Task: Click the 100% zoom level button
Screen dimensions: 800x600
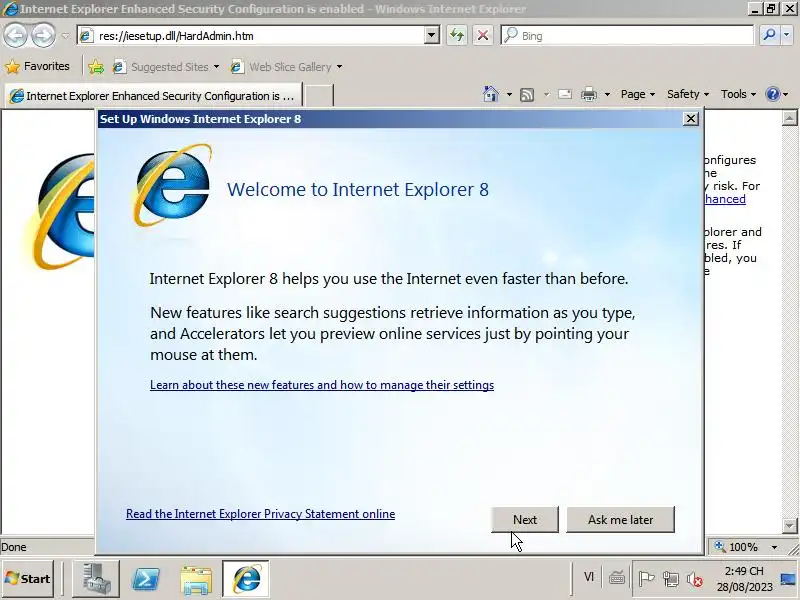Action: 737,547
